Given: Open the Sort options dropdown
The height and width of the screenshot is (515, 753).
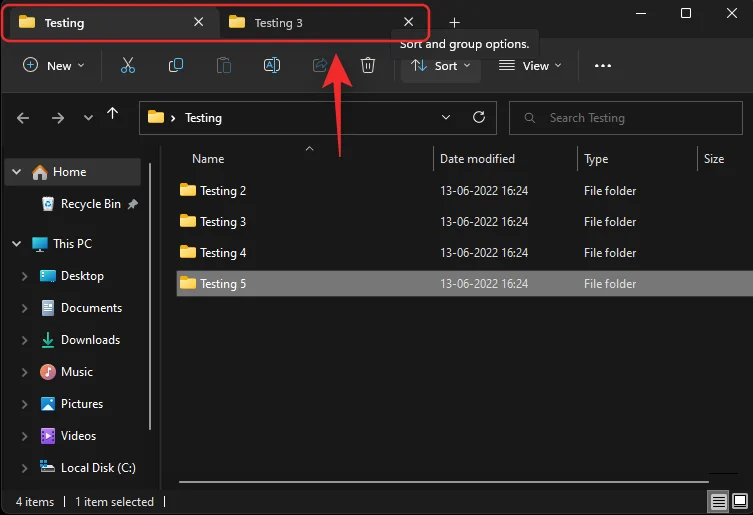Looking at the screenshot, I should click(440, 66).
